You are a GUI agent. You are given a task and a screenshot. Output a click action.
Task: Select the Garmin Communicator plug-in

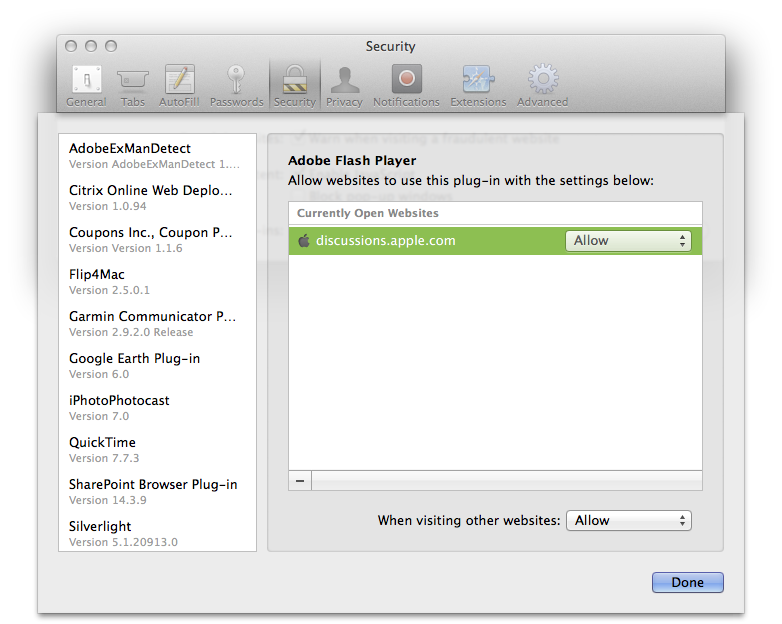coord(158,323)
